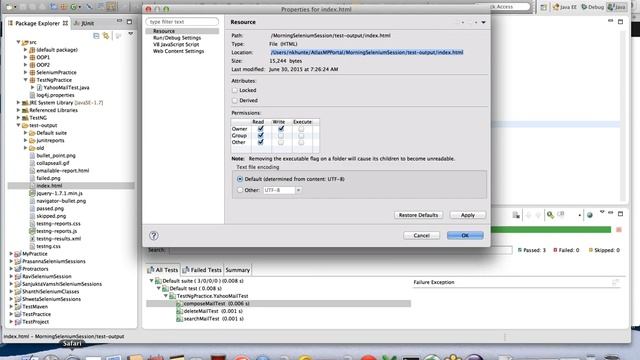The image size is (640, 360).
Task: Select the jquery-1.7.1.min.js file
Action: click(x=59, y=193)
